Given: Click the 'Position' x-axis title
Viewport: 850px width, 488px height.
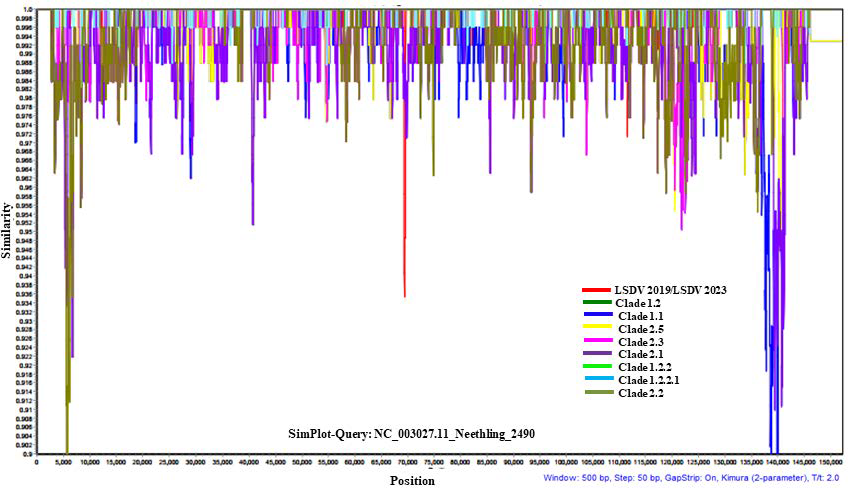Looking at the screenshot, I should pos(413,481).
